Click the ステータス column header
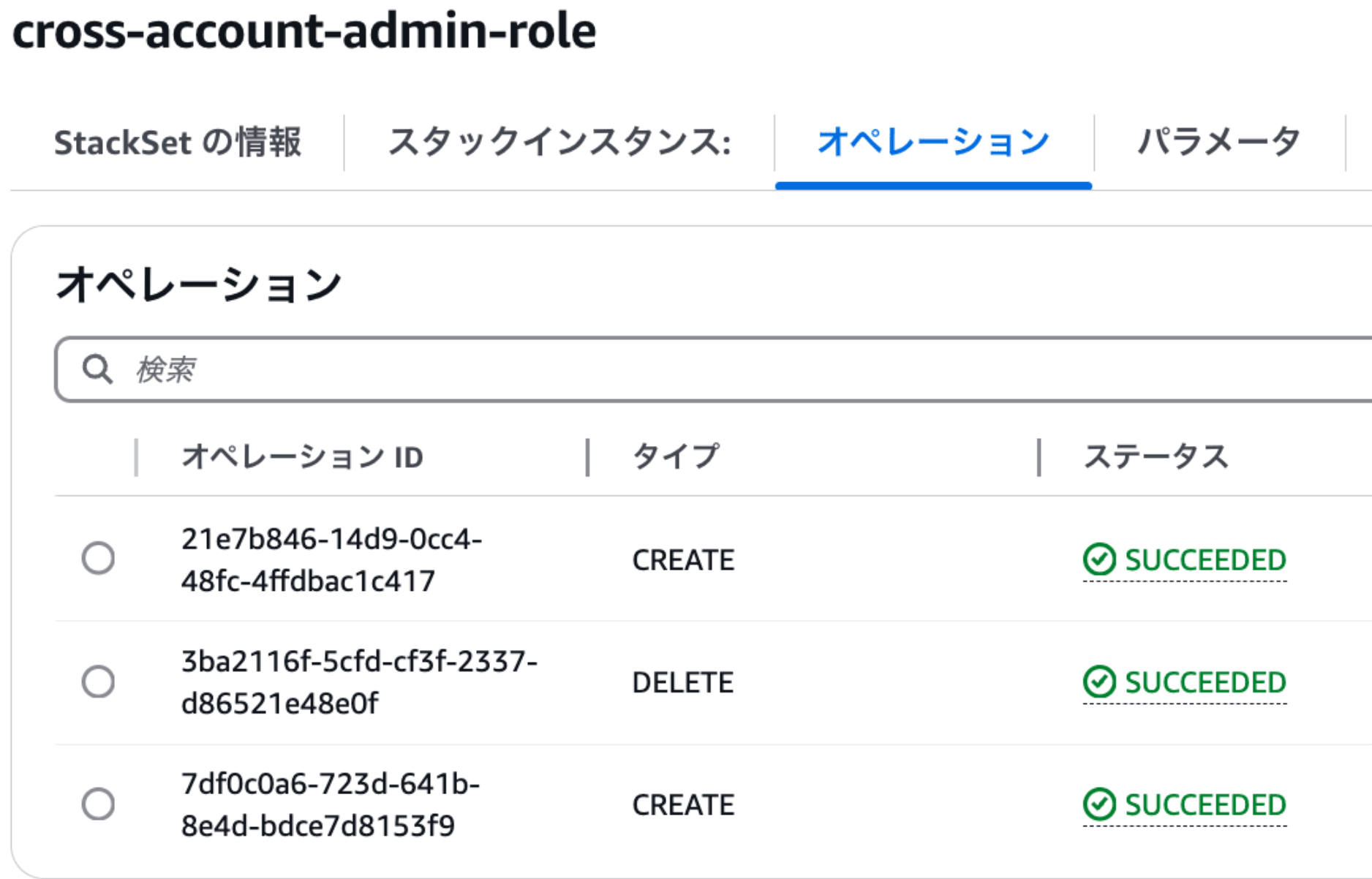The width and height of the screenshot is (1372, 879). [1156, 457]
